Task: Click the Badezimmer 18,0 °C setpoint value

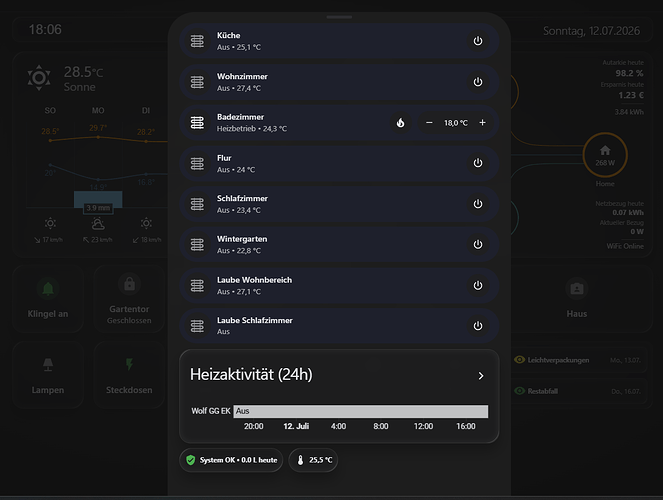Action: click(456, 123)
